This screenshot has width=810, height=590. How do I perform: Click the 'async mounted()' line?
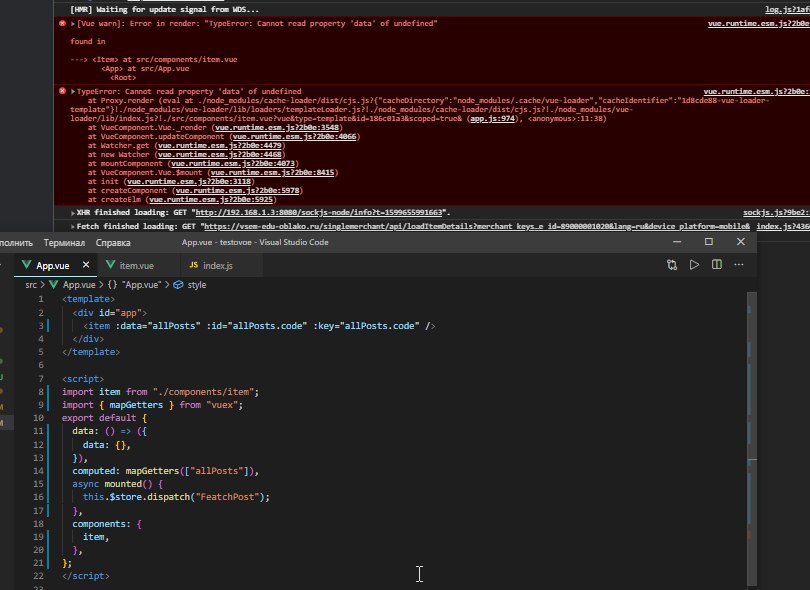click(118, 484)
